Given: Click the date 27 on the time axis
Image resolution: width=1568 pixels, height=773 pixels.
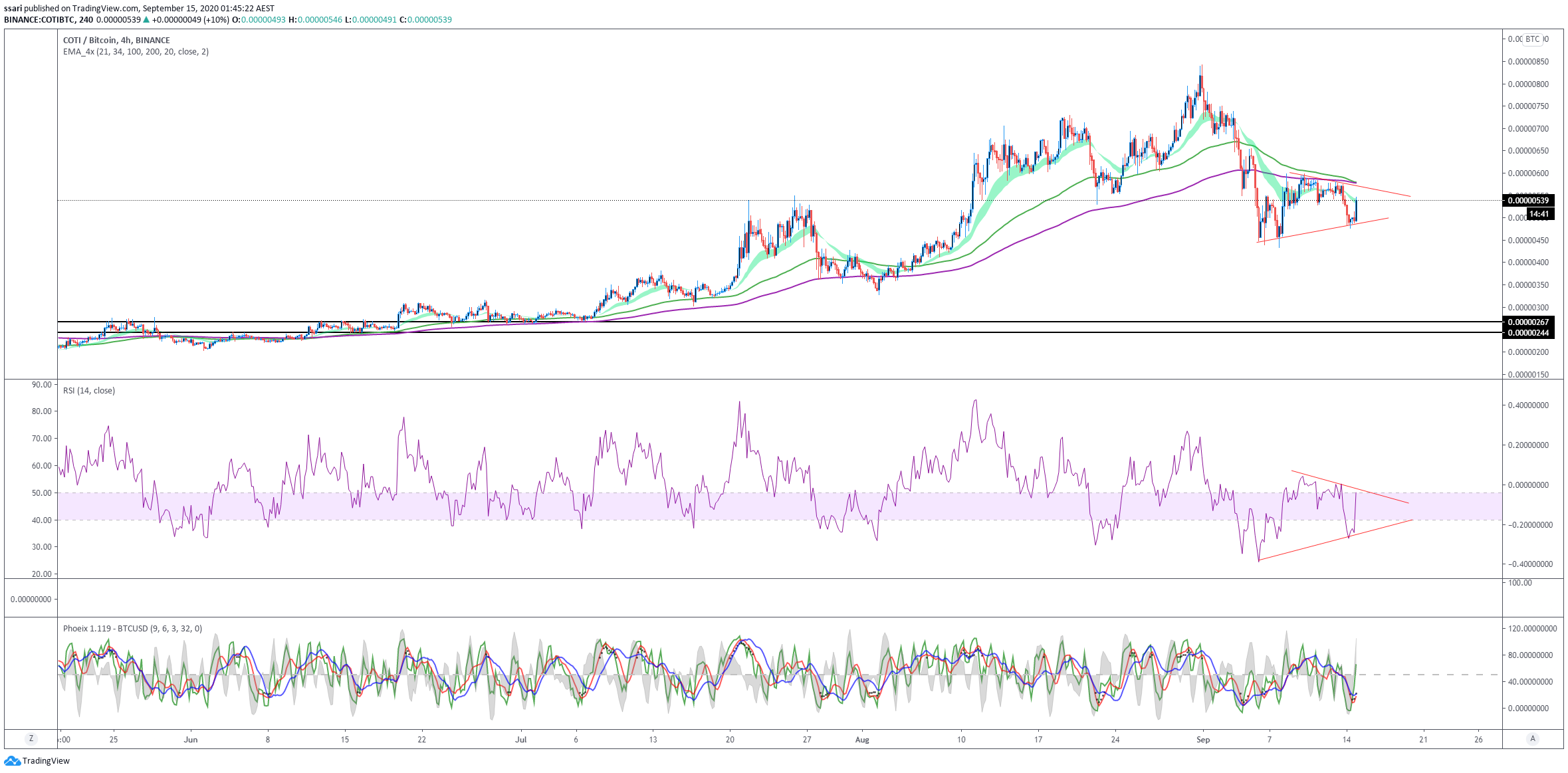Looking at the screenshot, I should click(x=807, y=739).
